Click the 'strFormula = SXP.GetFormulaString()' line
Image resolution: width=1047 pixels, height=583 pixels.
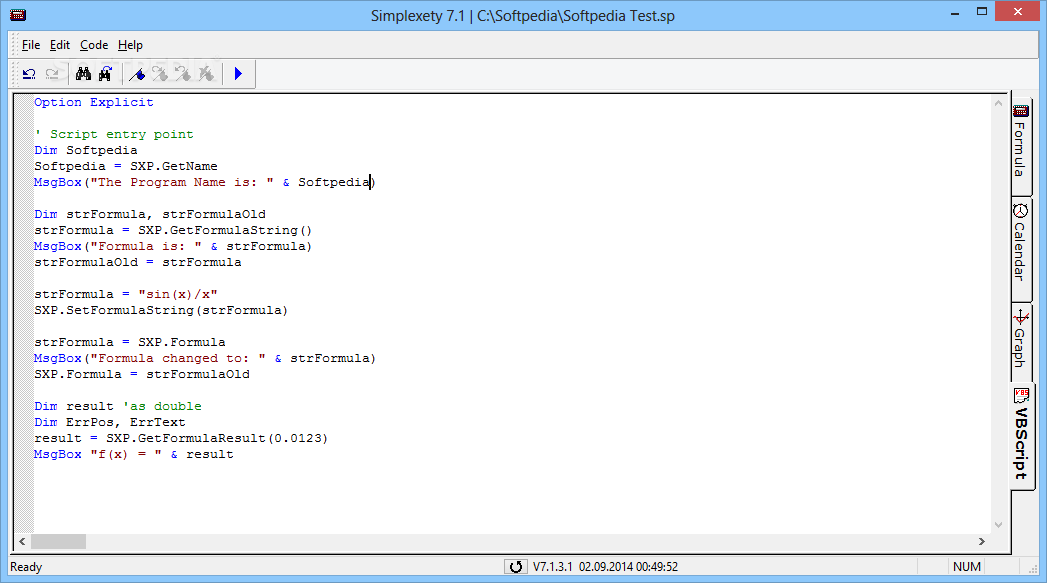173,230
